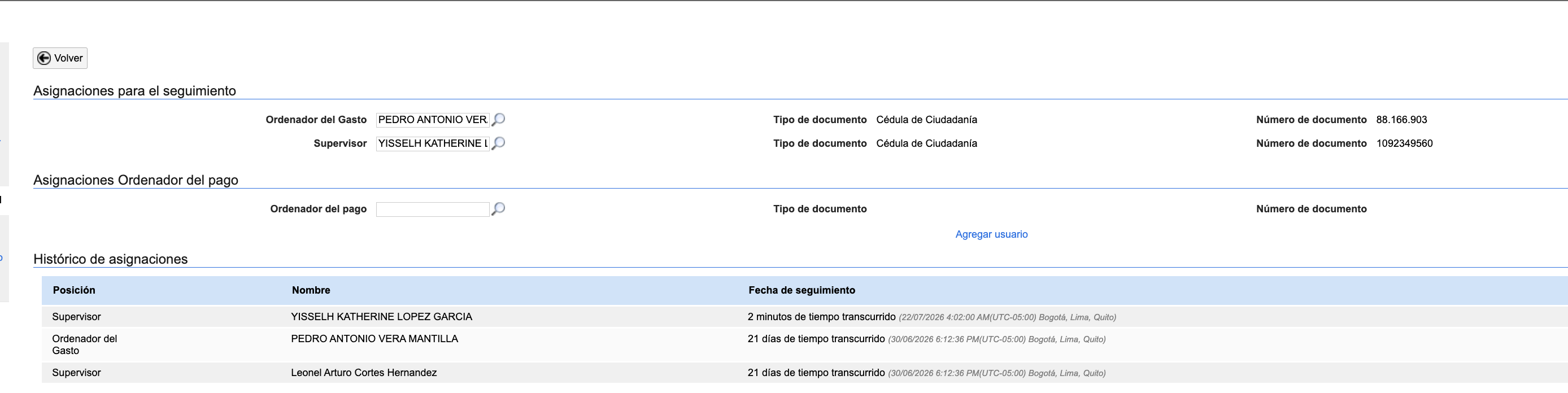This screenshot has width=1568, height=393.
Task: Click the Ordenador del Gasto document number 88.166.903
Action: pyautogui.click(x=1401, y=120)
